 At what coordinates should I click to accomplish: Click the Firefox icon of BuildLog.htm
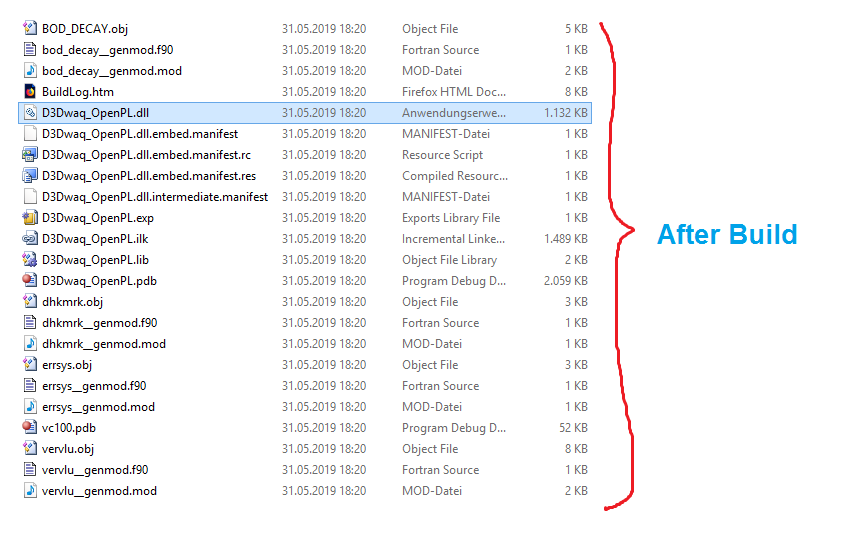[30, 92]
